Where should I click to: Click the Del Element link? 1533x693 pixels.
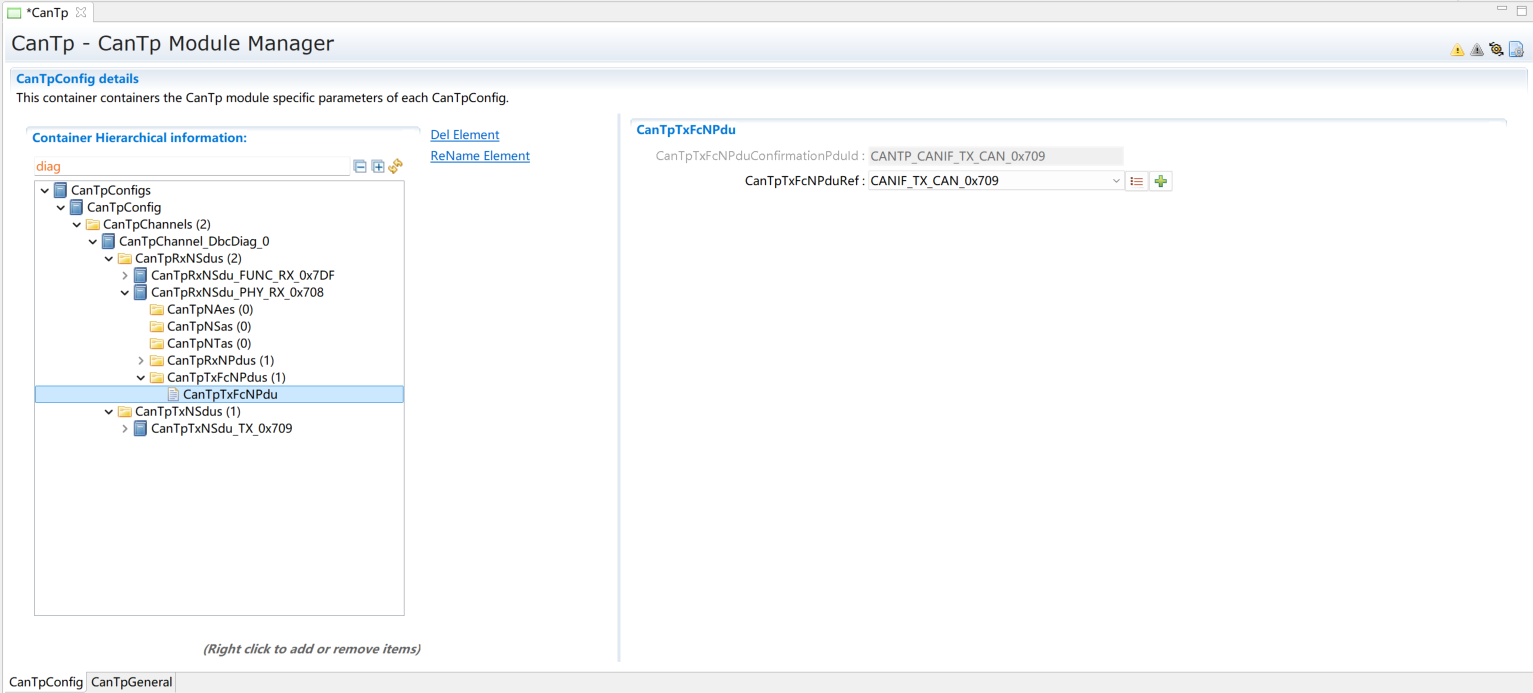pos(464,135)
